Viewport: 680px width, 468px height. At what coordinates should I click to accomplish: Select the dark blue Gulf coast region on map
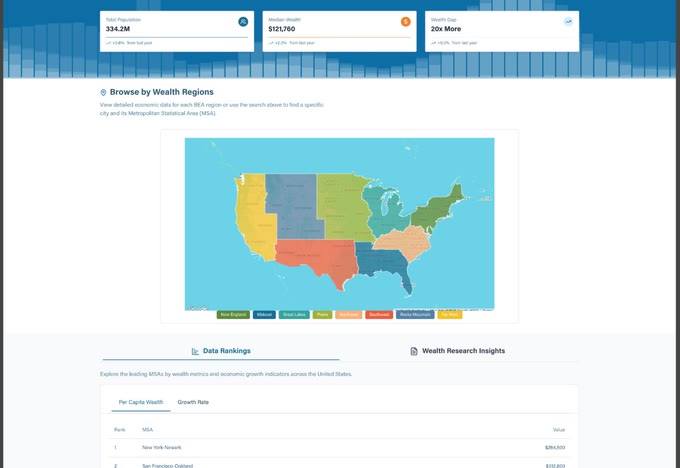coord(382,262)
